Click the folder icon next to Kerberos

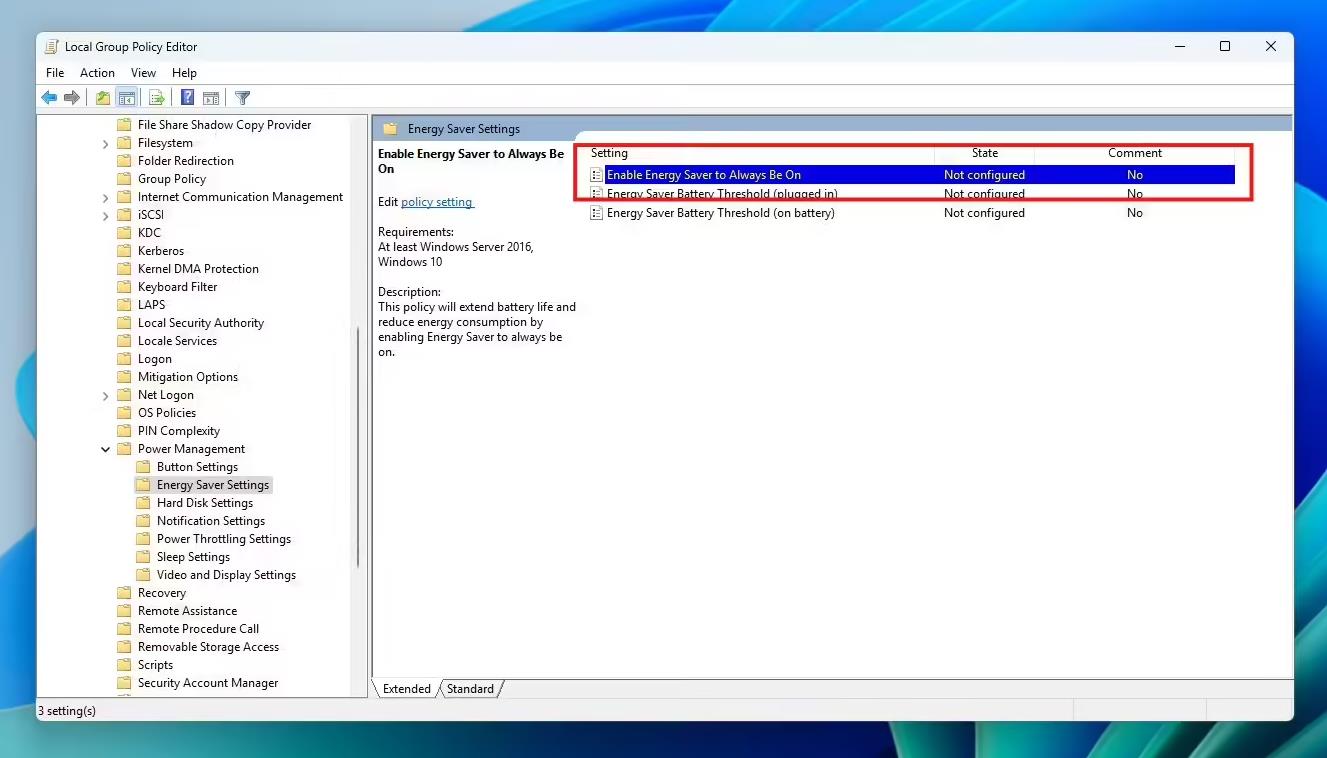pos(124,251)
